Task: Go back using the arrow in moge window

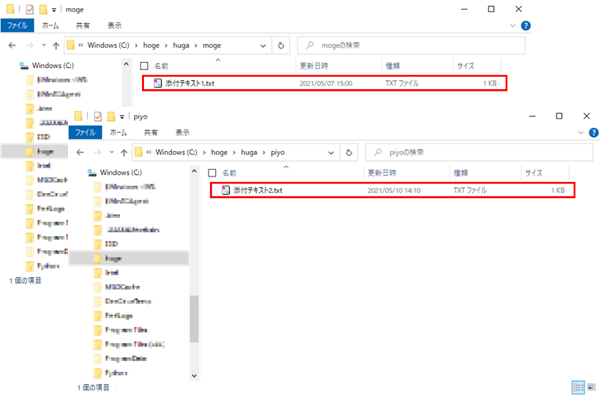Action: (12, 46)
